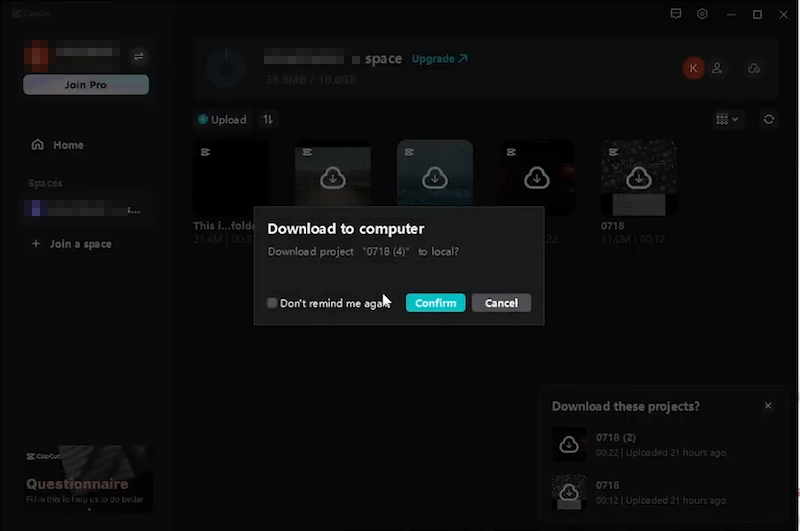The image size is (800, 531).
Task: Go to Home in sidebar
Action: pos(68,145)
